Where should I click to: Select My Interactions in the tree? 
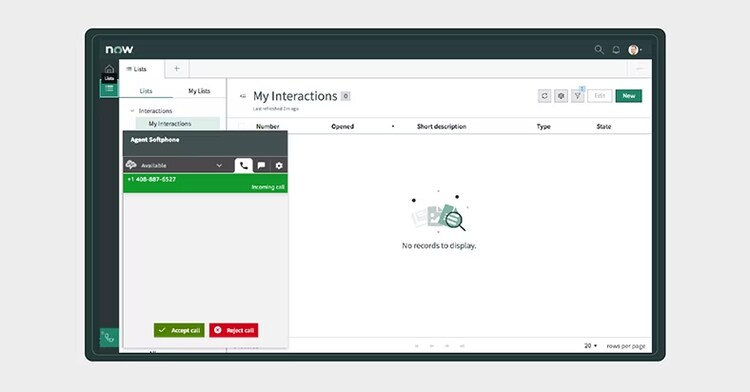point(177,124)
